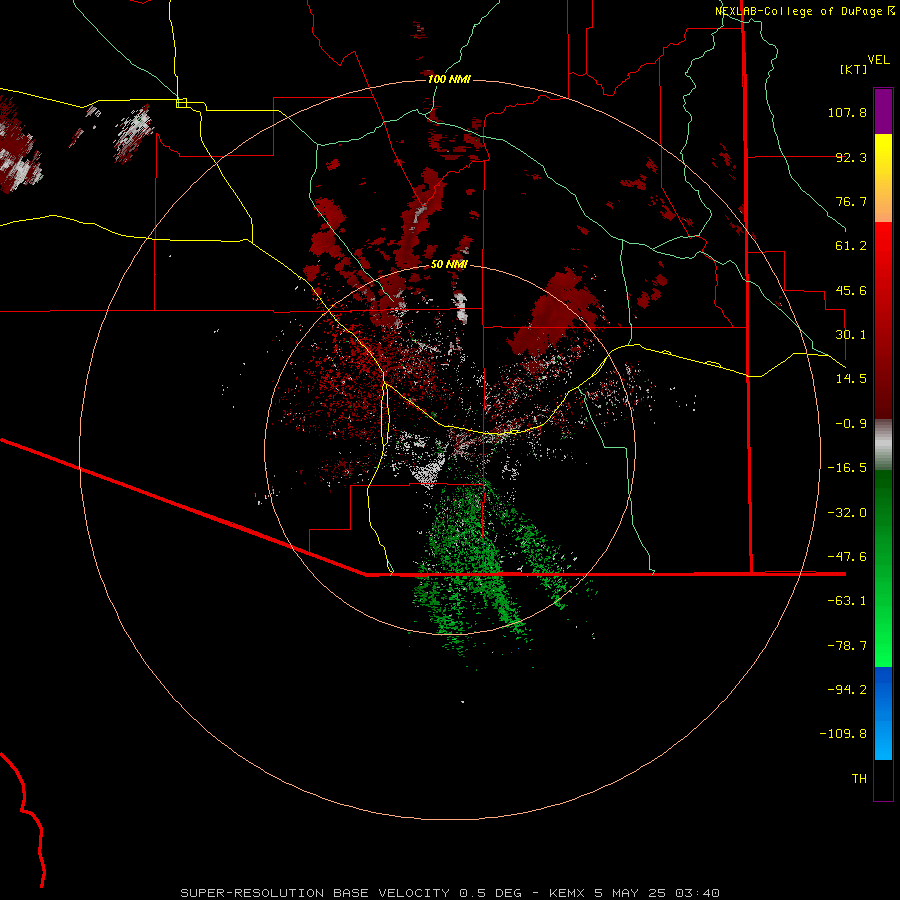900x900 pixels.
Task: Click the -63.1 velocity scale value
Action: click(x=847, y=601)
